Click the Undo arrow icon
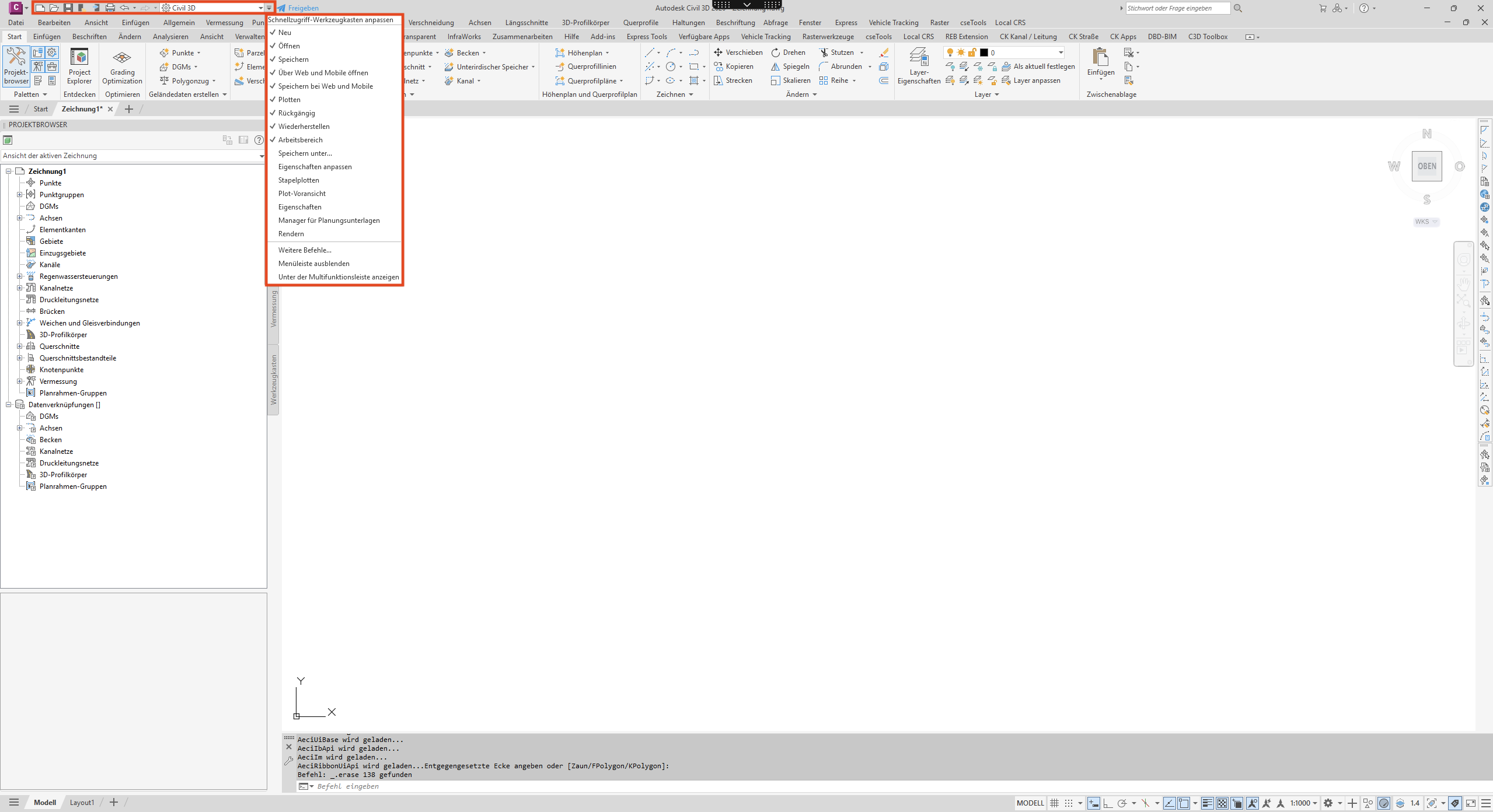Screen dimensions: 1493x812 click(x=124, y=8)
